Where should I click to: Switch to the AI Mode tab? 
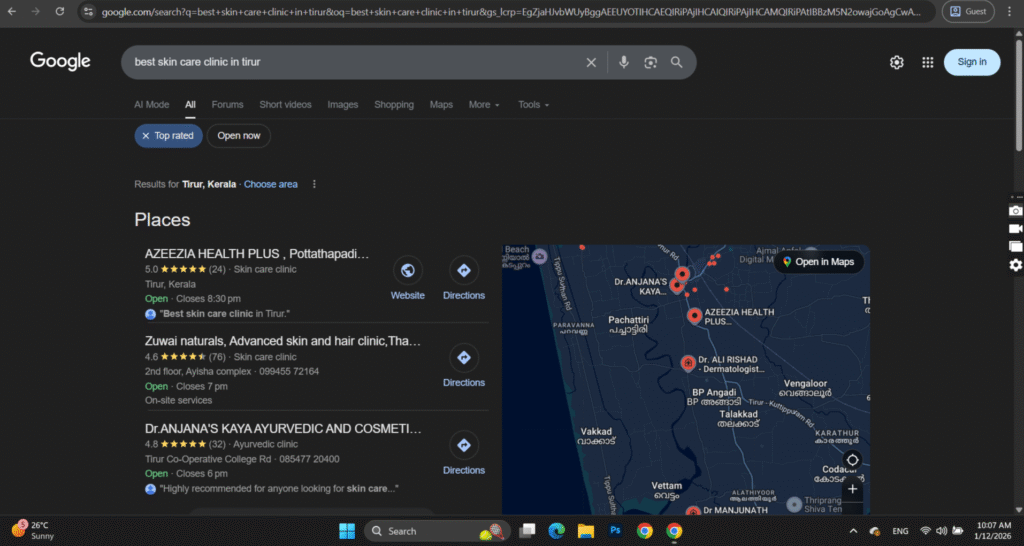(152, 105)
